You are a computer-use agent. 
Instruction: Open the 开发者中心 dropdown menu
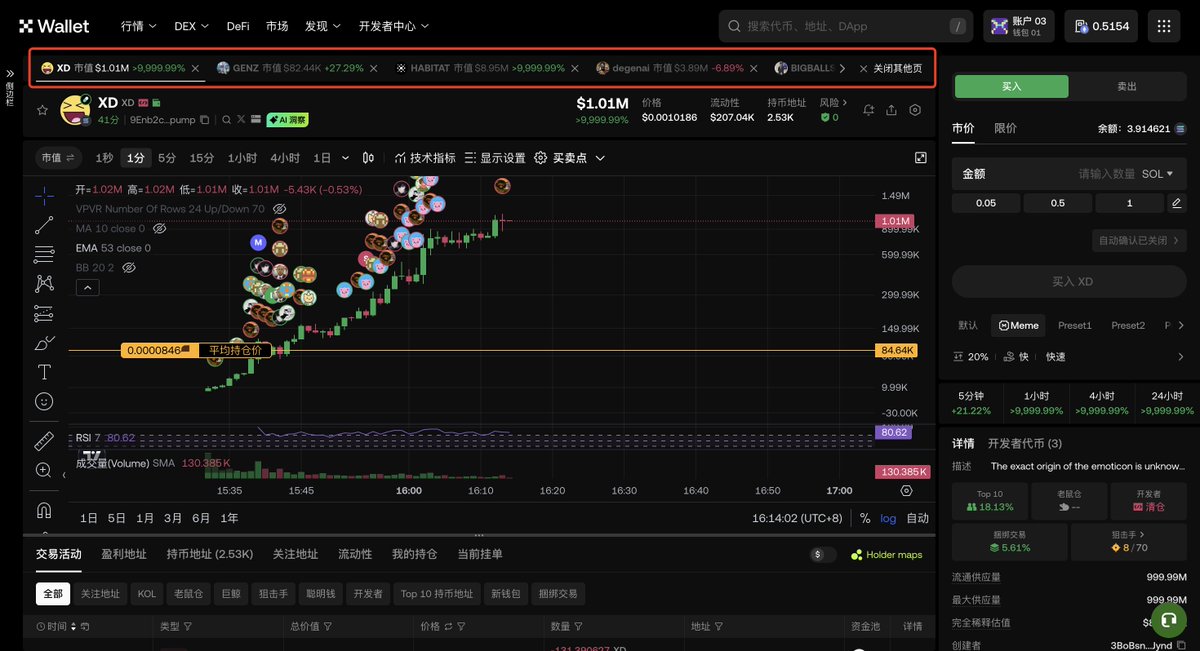click(394, 26)
